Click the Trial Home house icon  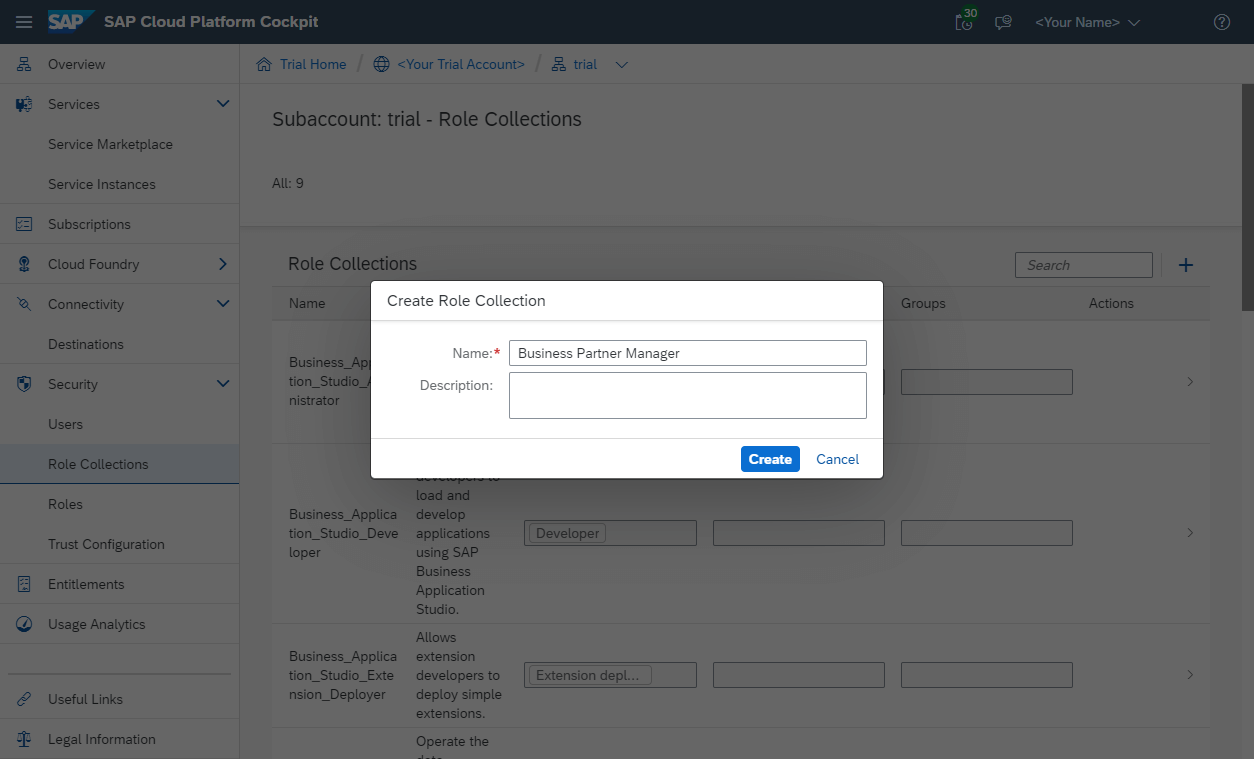pos(264,64)
